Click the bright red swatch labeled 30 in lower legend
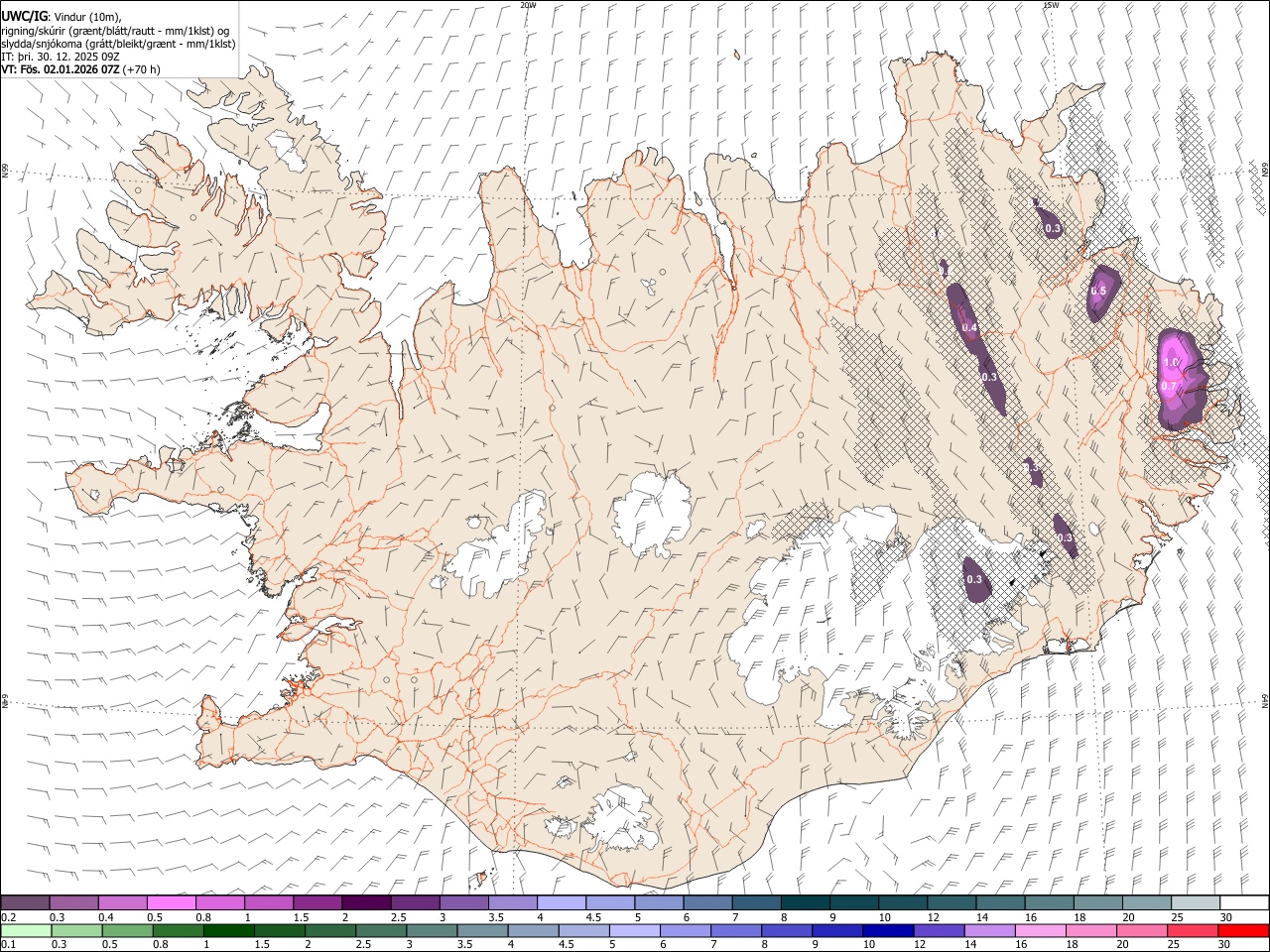Screen dimensions: 1270x952 click(1242, 930)
